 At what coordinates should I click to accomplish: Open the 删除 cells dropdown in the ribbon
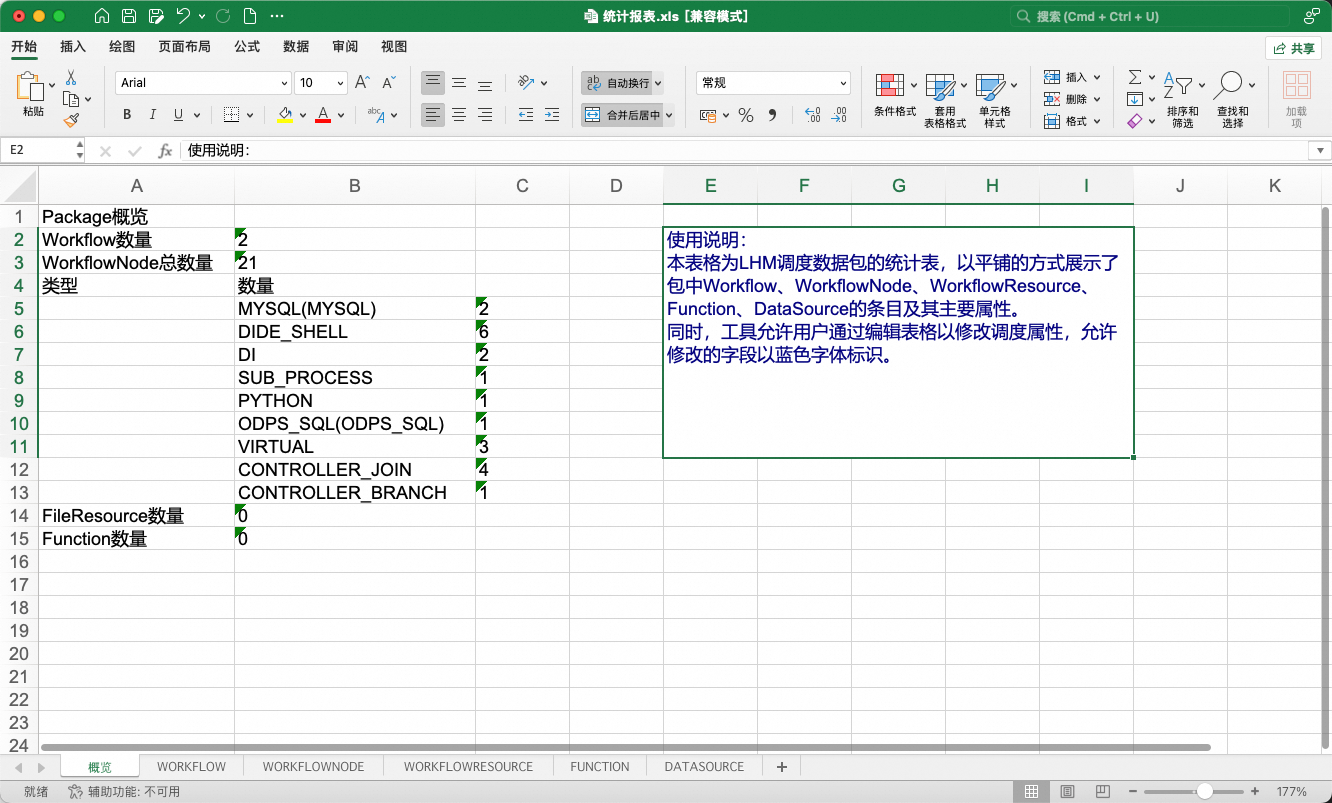[1072, 99]
